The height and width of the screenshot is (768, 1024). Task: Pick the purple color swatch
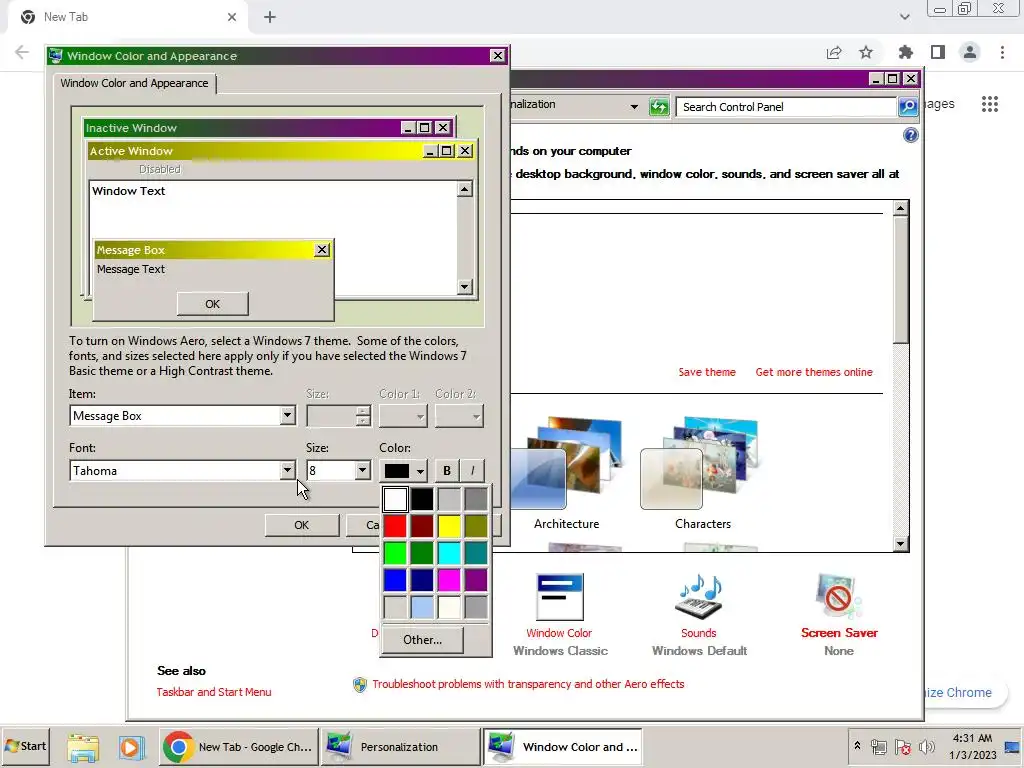pos(476,580)
